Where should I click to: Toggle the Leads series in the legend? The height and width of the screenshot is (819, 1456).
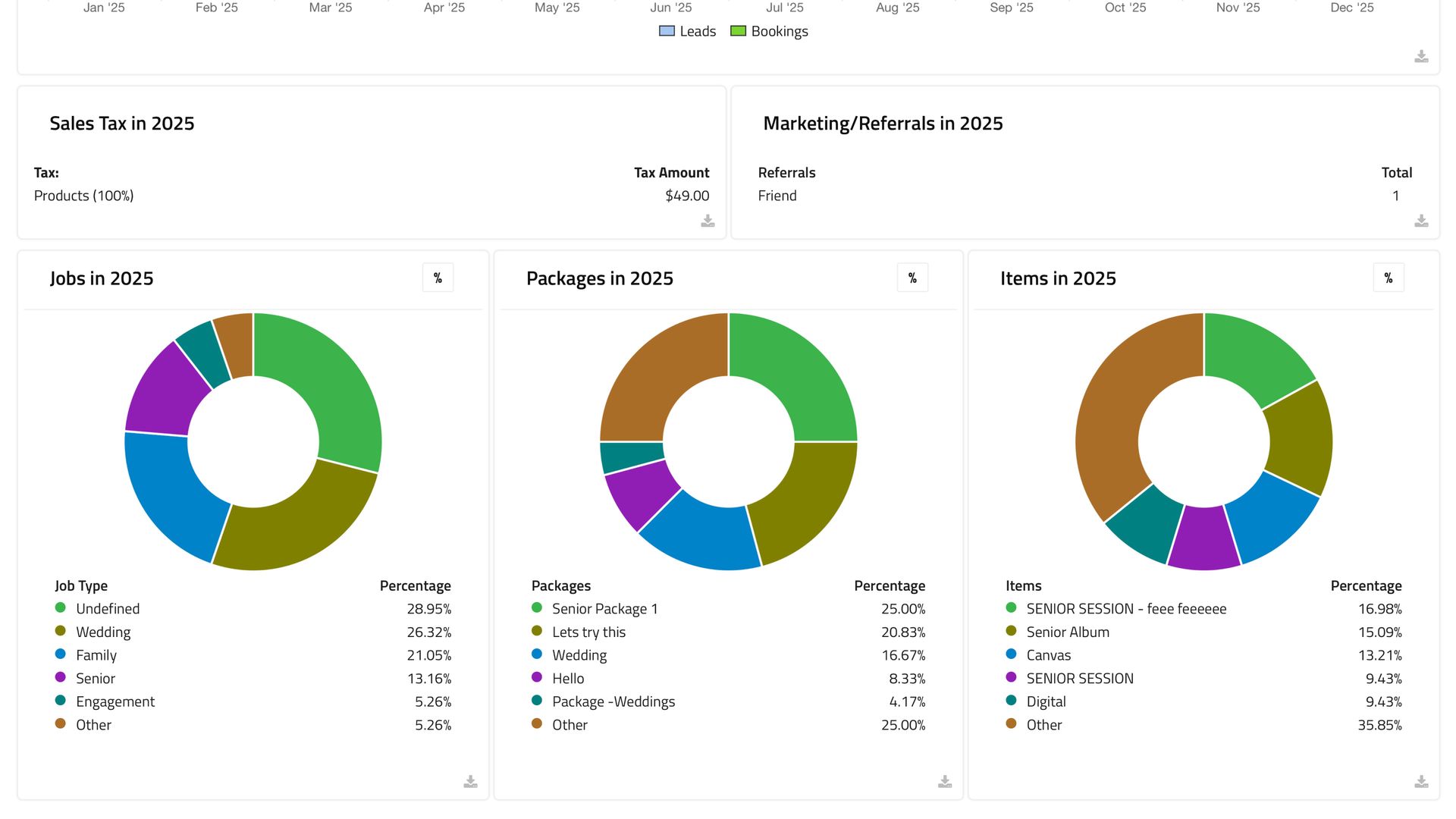[x=686, y=31]
